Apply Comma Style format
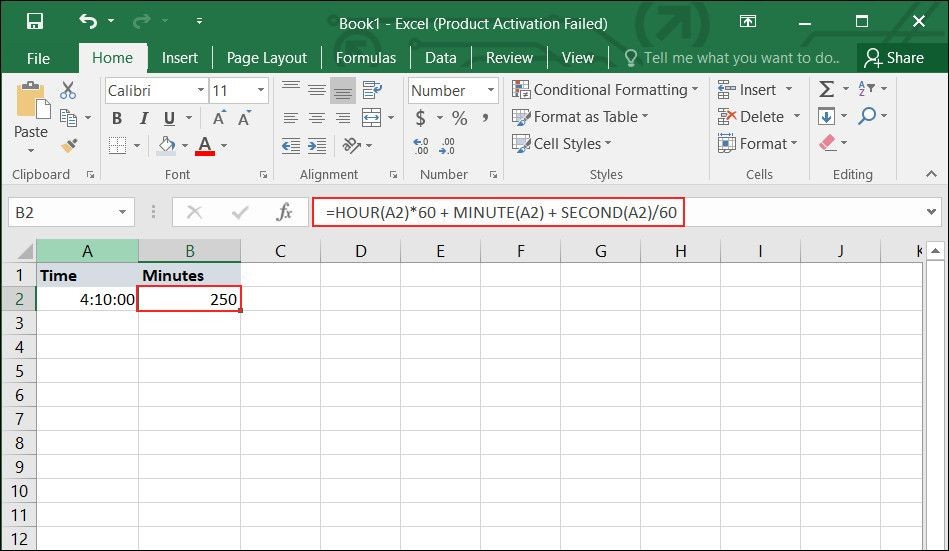Screen dimensions: 949x551 485,117
